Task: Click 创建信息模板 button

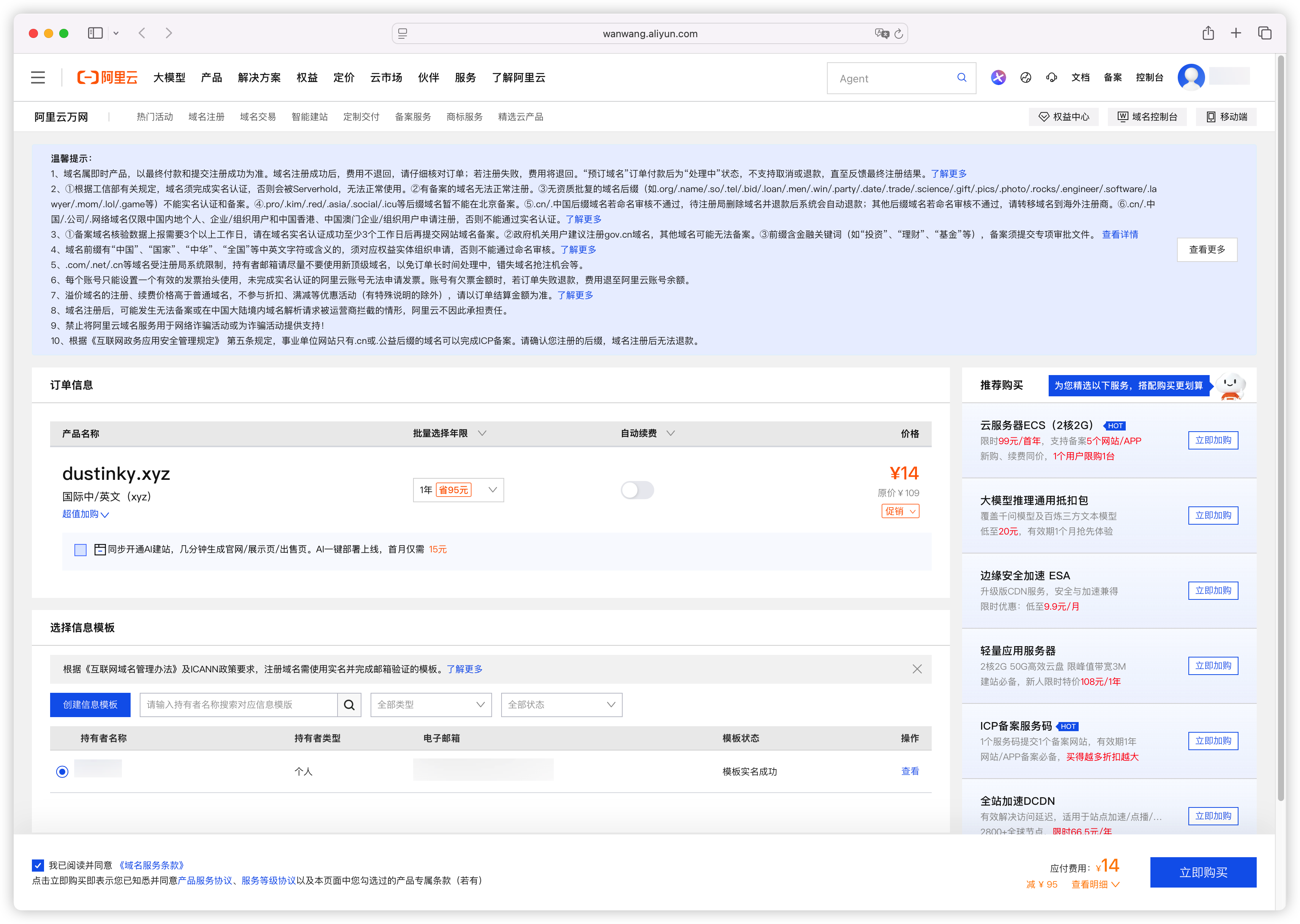Action: 90,705
